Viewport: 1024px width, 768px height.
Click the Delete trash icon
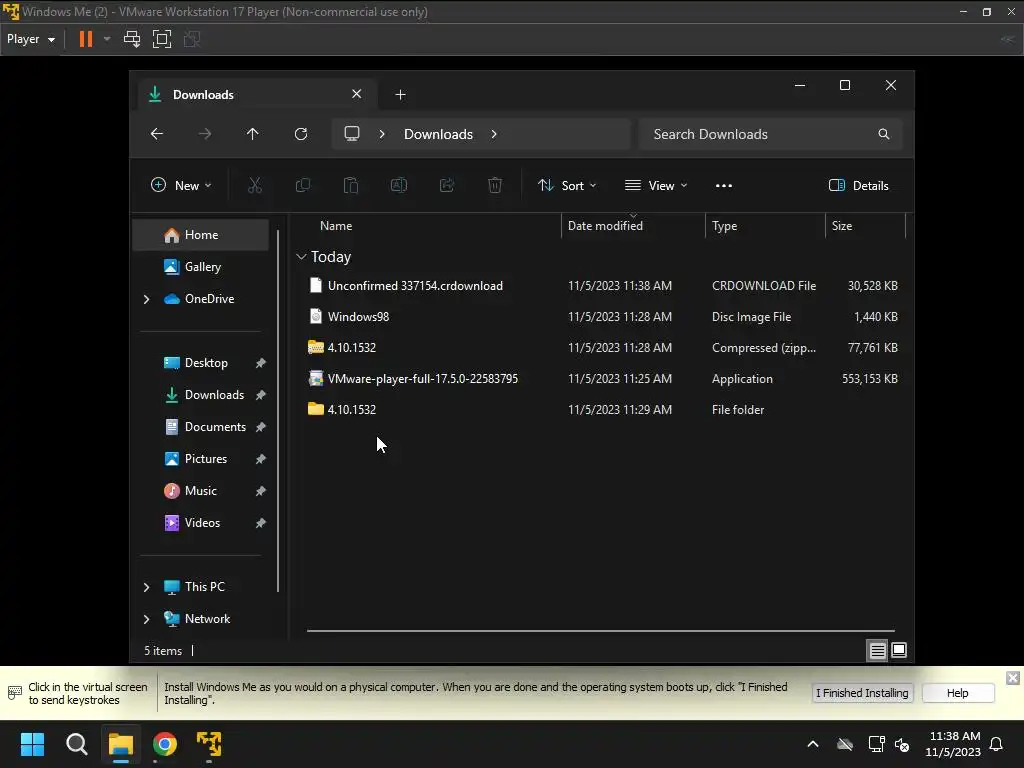(x=495, y=185)
